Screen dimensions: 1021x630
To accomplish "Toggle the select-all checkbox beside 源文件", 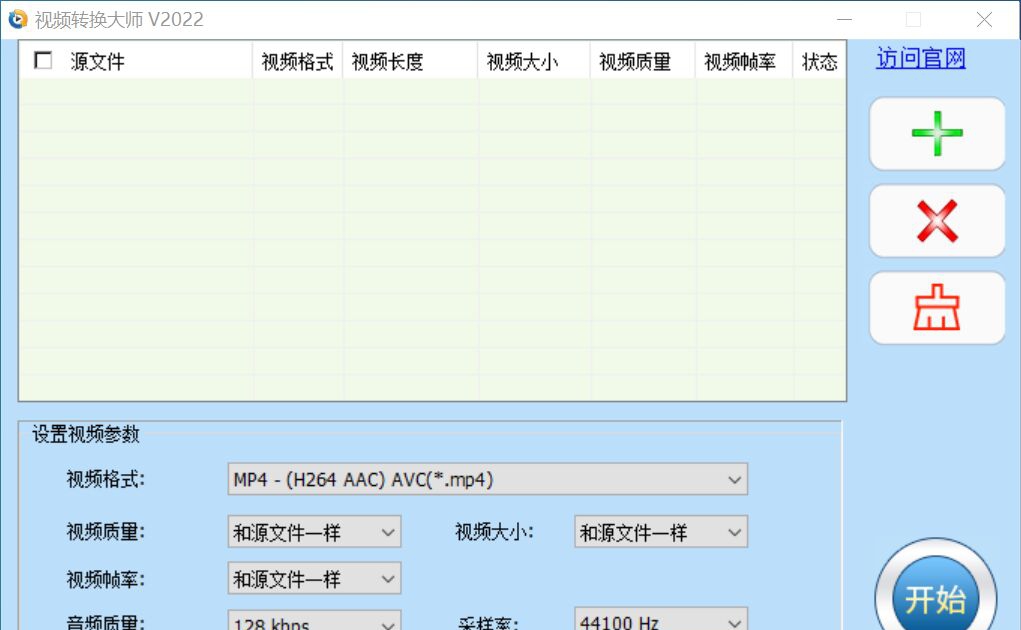I will pos(42,60).
